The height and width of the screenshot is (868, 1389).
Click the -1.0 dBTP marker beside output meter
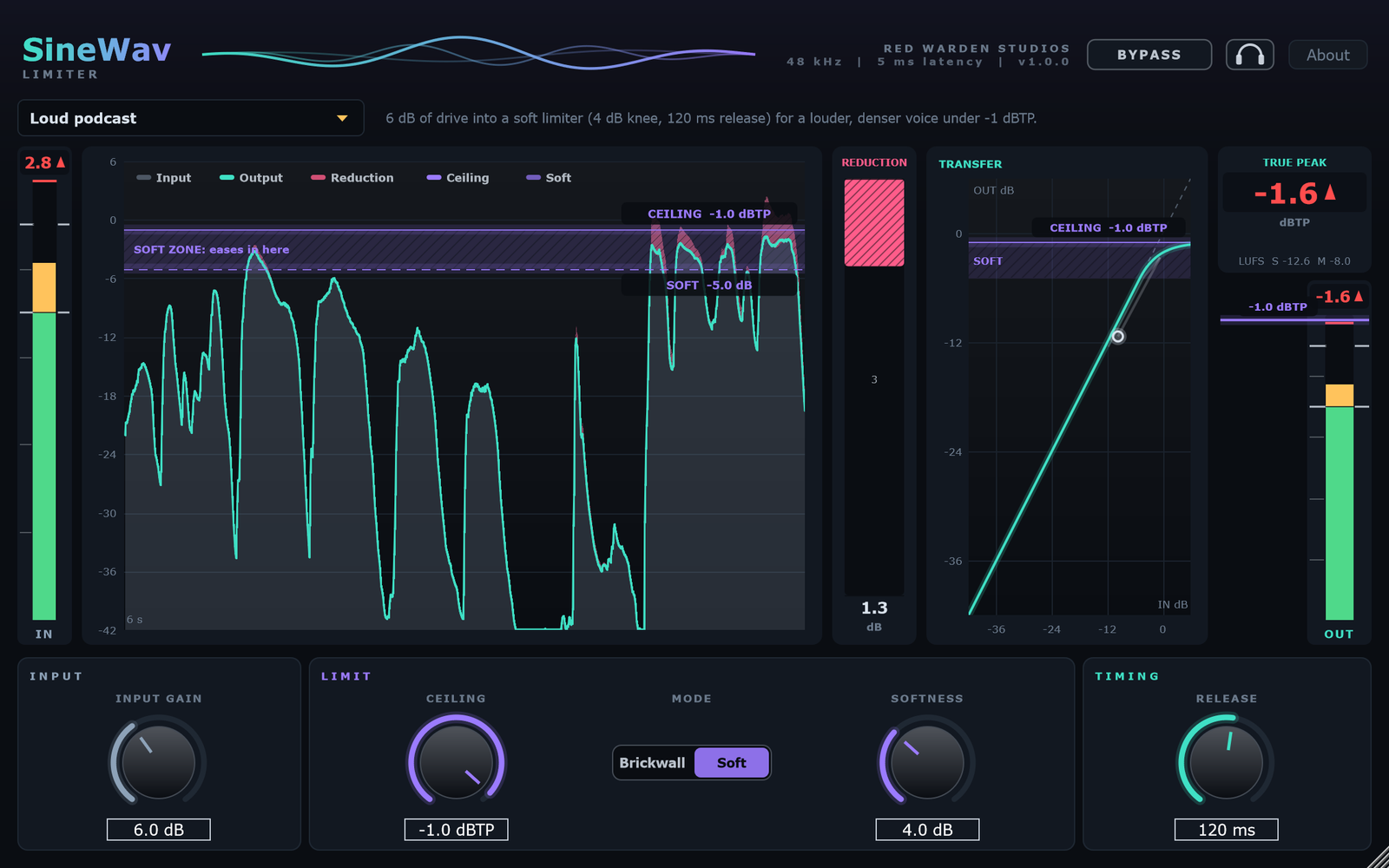coord(1278,306)
